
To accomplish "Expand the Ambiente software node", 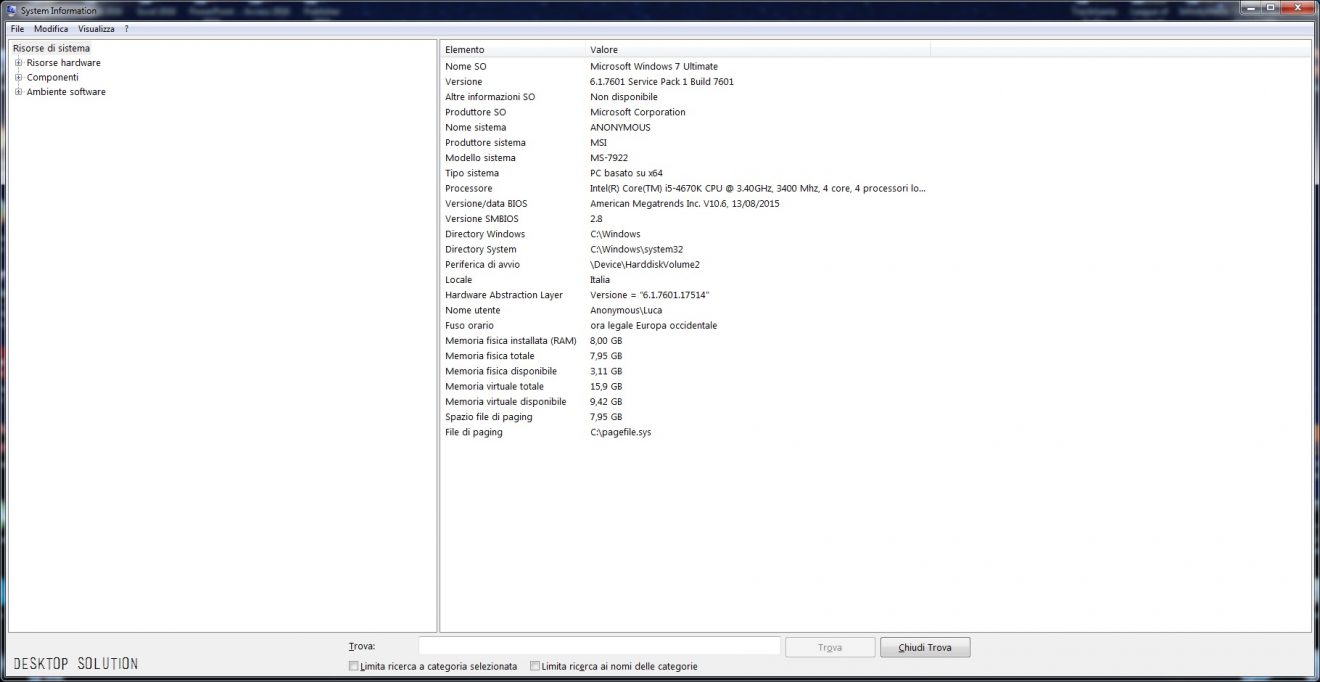I will [x=18, y=92].
